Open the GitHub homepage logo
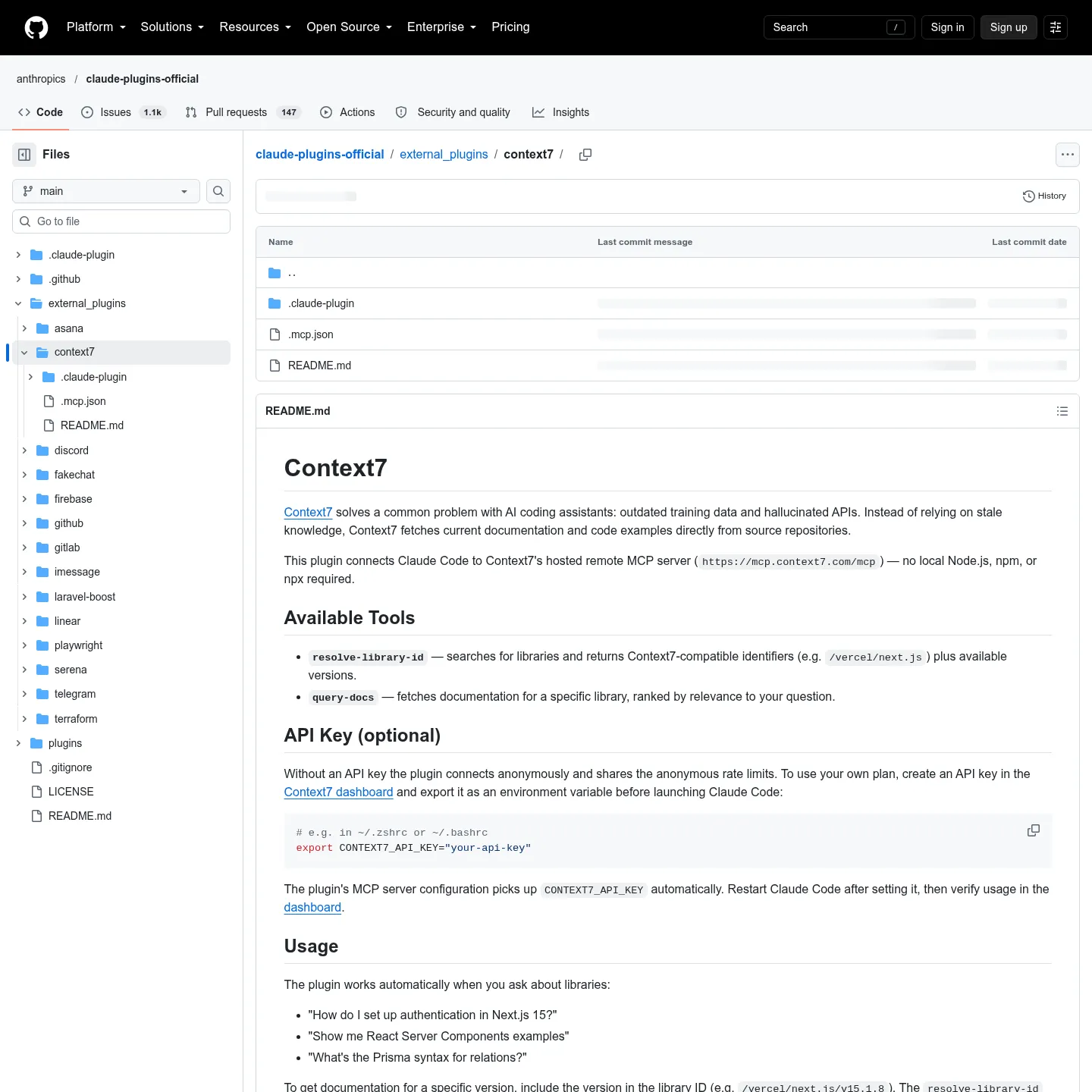Screen dimensions: 1092x1092 pyautogui.click(x=36, y=27)
